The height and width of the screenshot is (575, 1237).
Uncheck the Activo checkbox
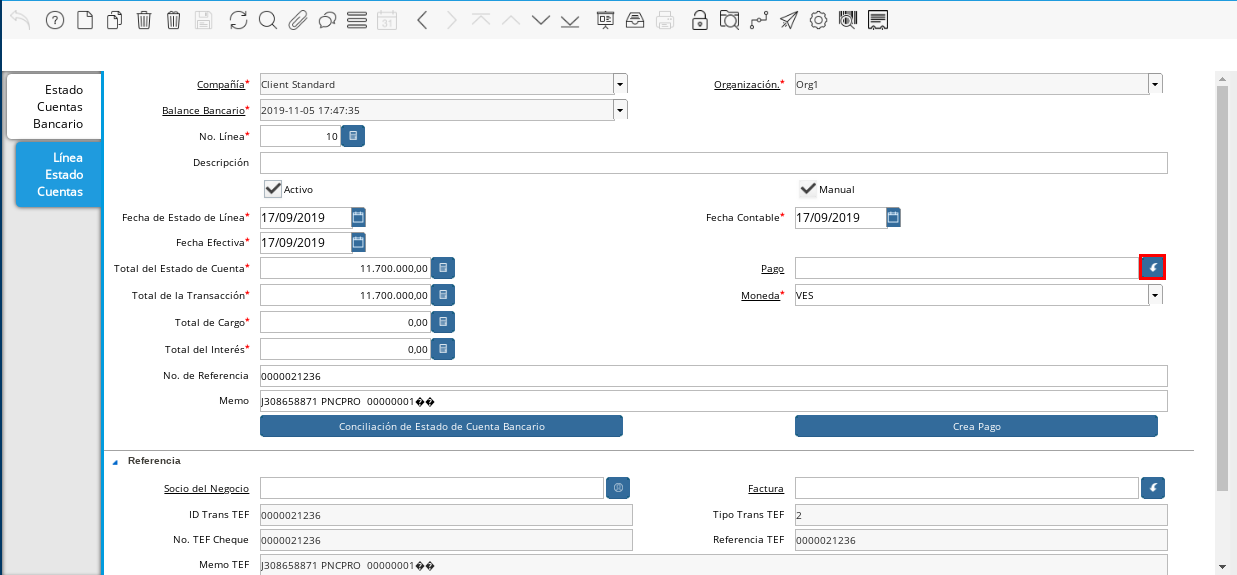(x=272, y=189)
